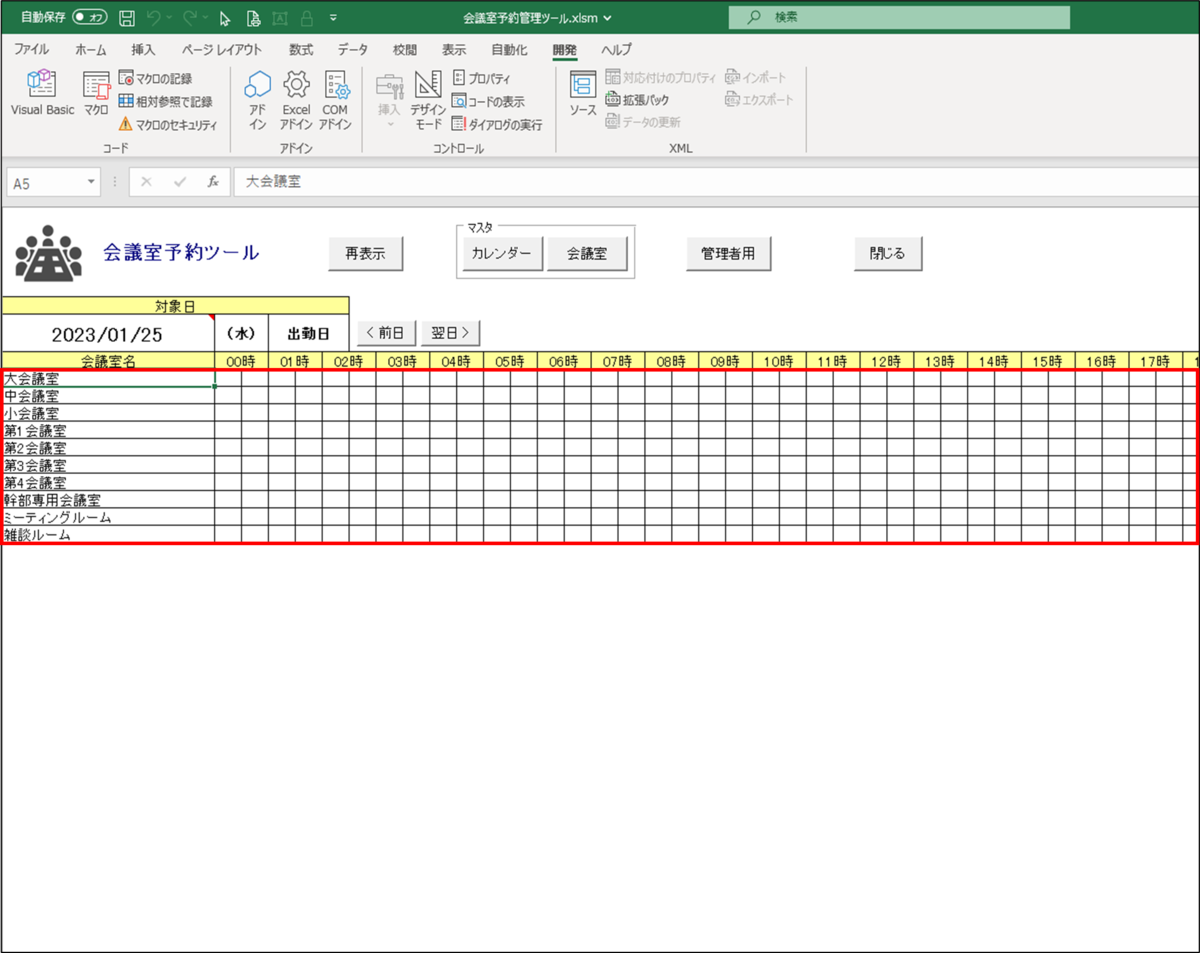Image resolution: width=1200 pixels, height=953 pixels.
Task: Open the ファイル tab
Action: click(31, 49)
